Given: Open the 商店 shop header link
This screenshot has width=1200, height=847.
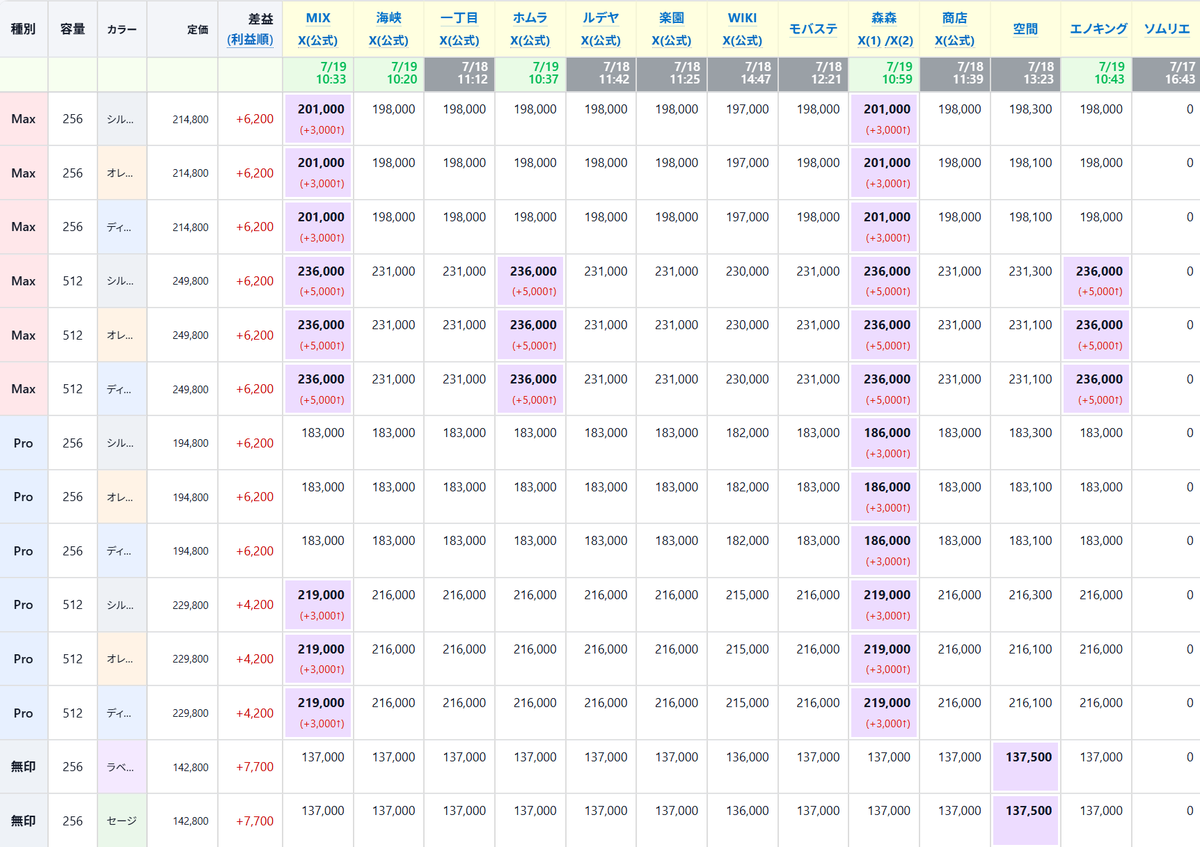Looking at the screenshot, I should pyautogui.click(x=955, y=18).
